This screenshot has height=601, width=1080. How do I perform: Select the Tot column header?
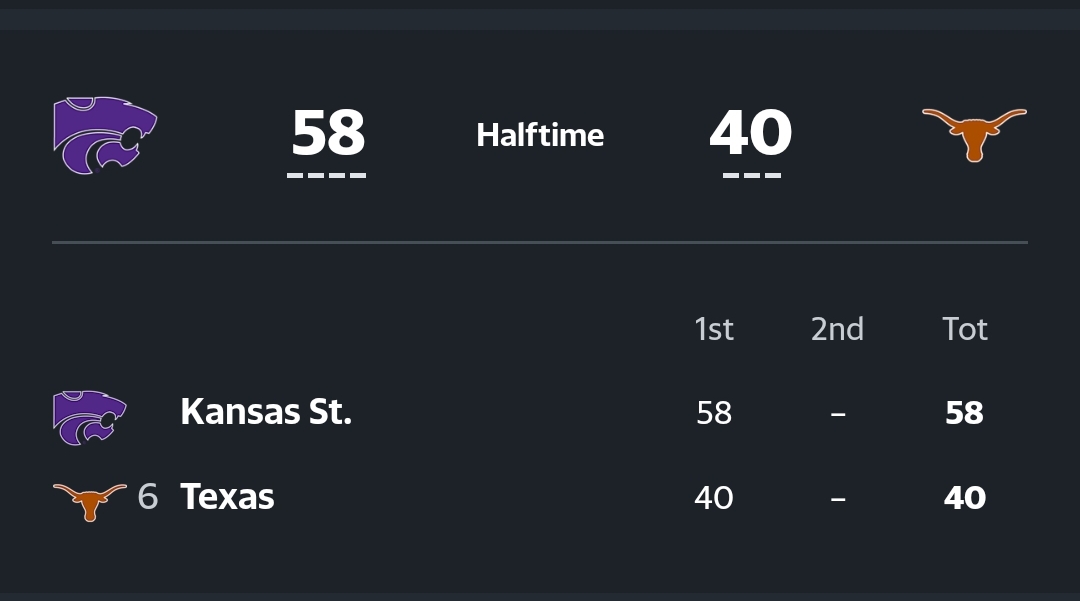coord(965,329)
